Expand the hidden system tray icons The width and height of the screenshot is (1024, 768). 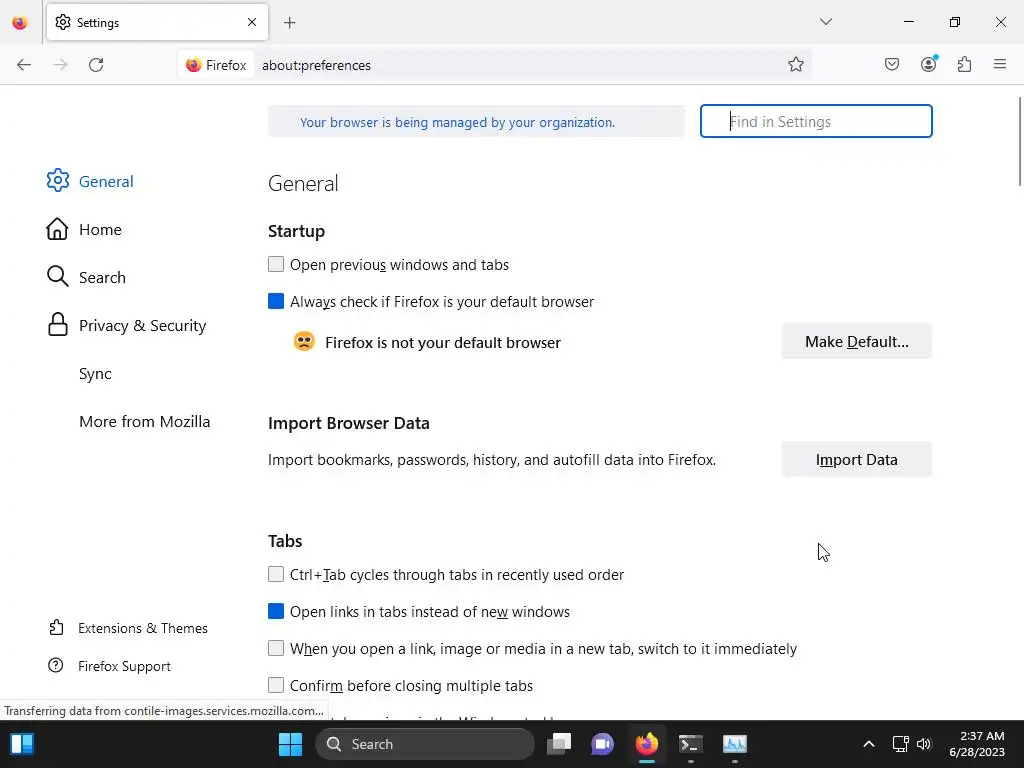pos(869,744)
